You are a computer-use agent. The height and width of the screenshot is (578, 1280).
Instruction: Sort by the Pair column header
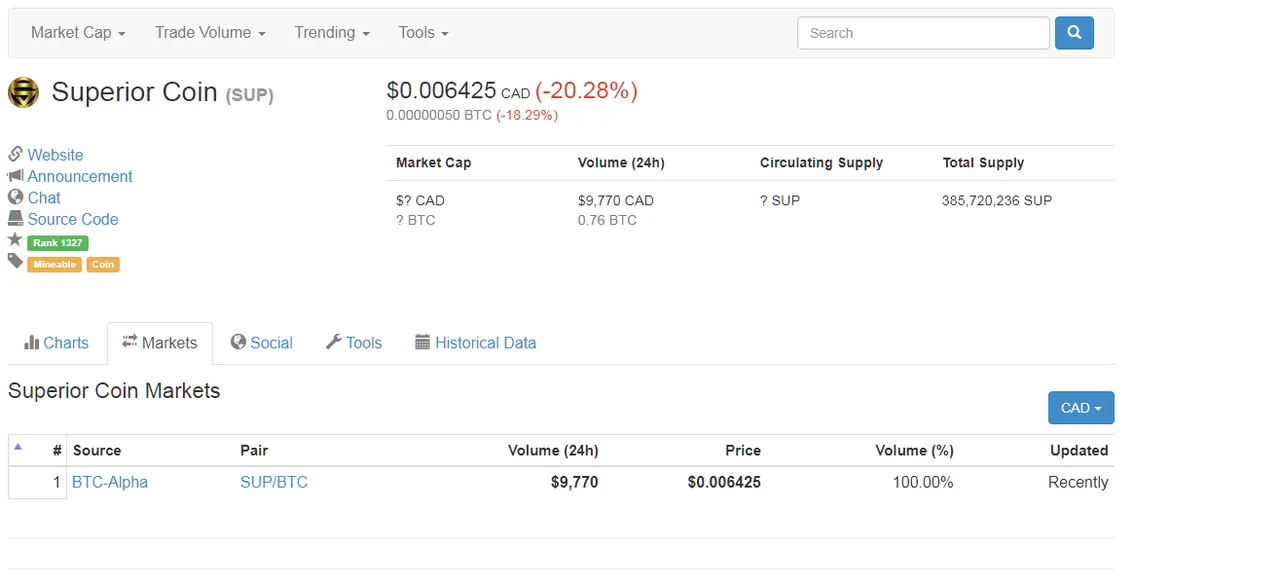pos(254,451)
